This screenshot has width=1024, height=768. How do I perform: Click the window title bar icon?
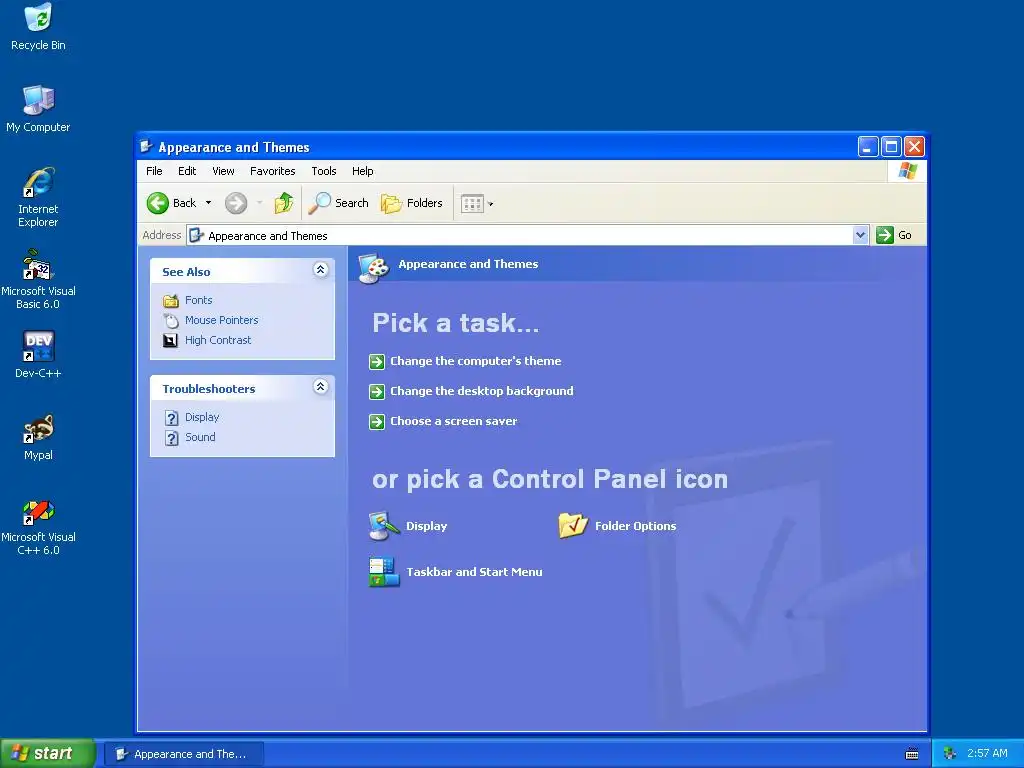(x=146, y=147)
